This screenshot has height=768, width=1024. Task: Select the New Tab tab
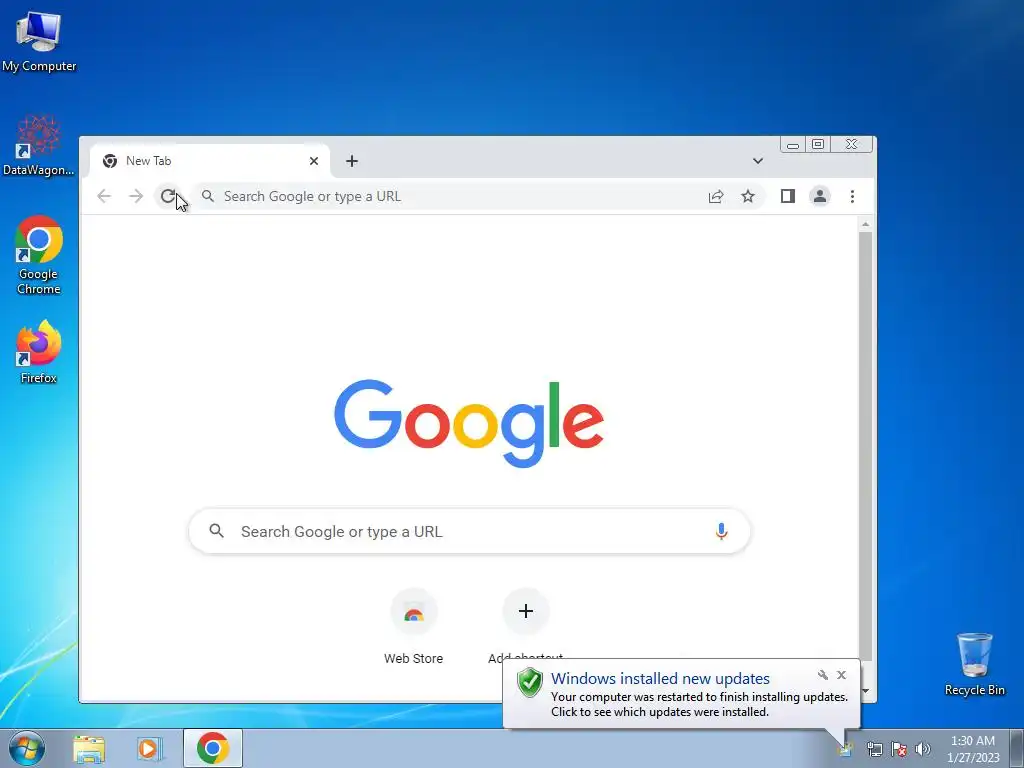[210, 161]
